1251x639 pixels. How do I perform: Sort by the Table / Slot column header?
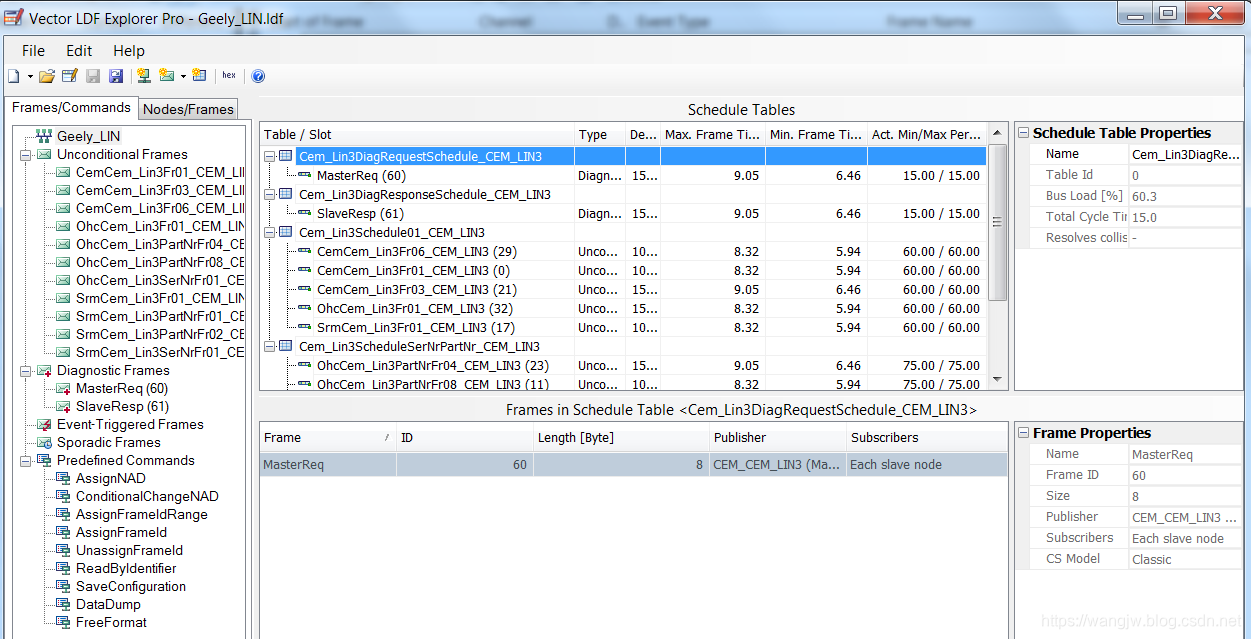[x=417, y=135]
